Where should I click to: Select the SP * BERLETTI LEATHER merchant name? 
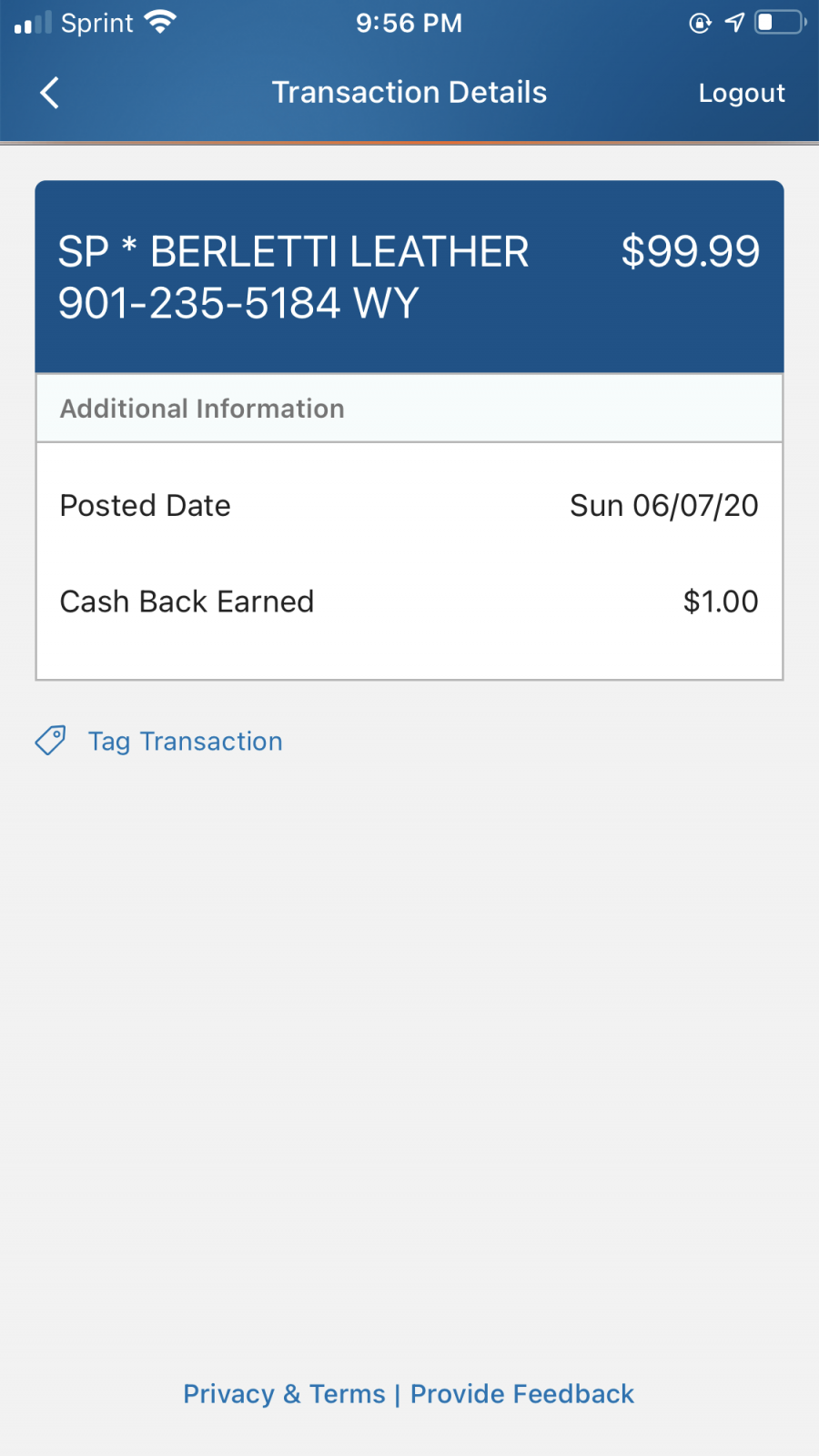pyautogui.click(x=293, y=253)
